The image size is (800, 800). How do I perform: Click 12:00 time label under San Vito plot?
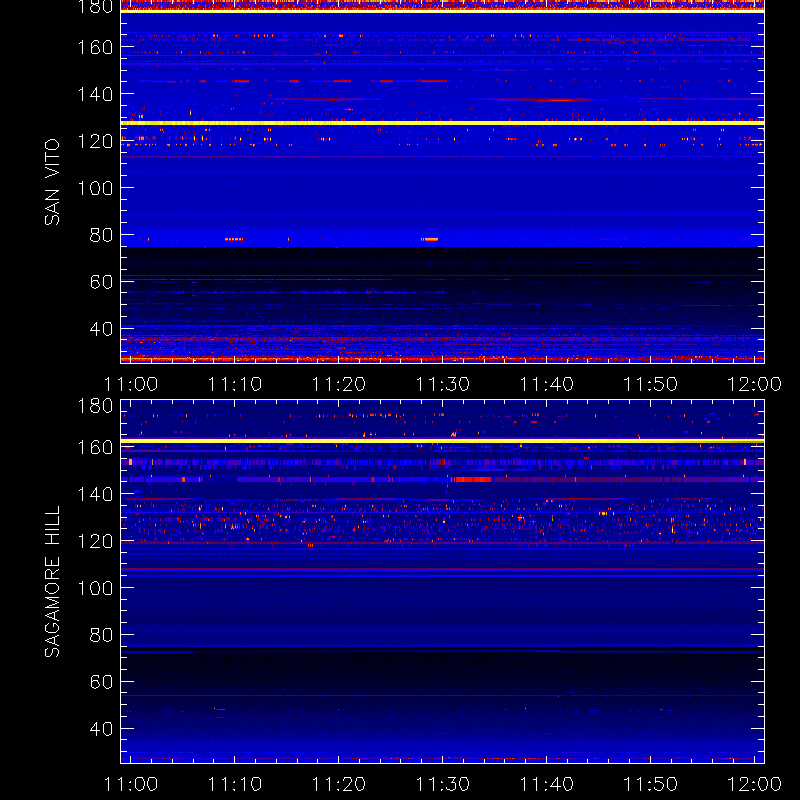(x=754, y=384)
